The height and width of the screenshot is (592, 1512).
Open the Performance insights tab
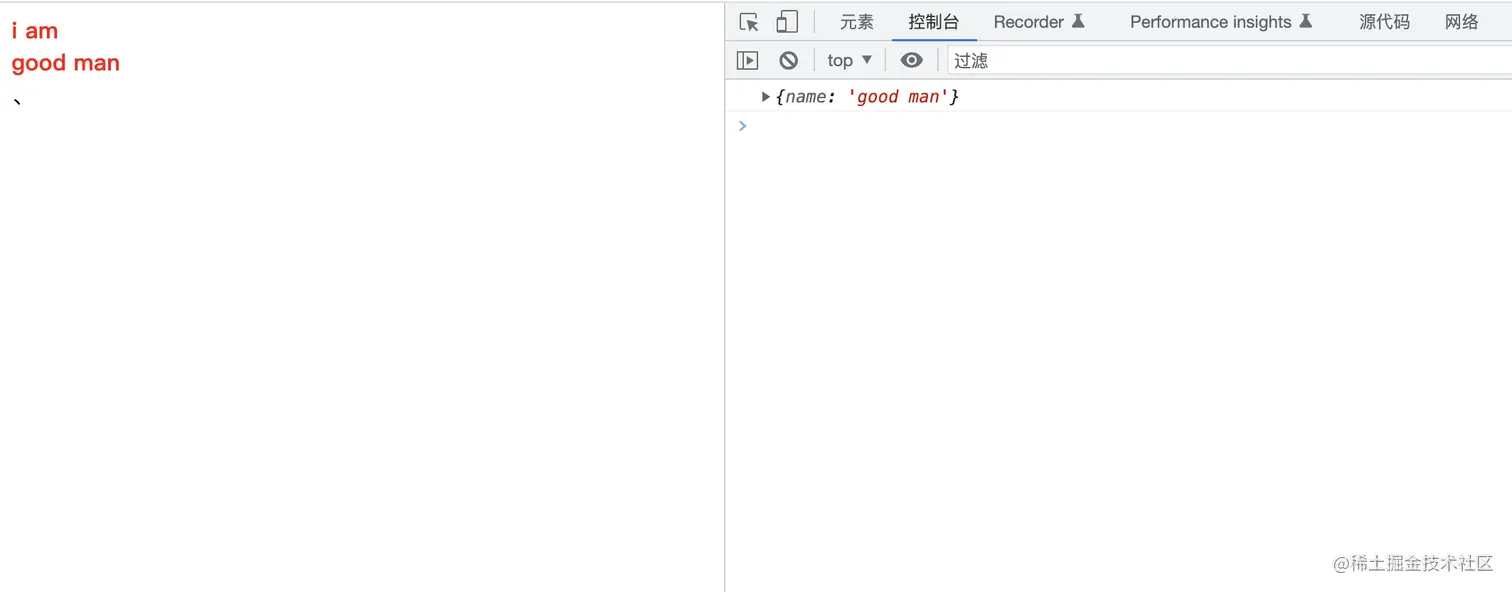(1221, 22)
